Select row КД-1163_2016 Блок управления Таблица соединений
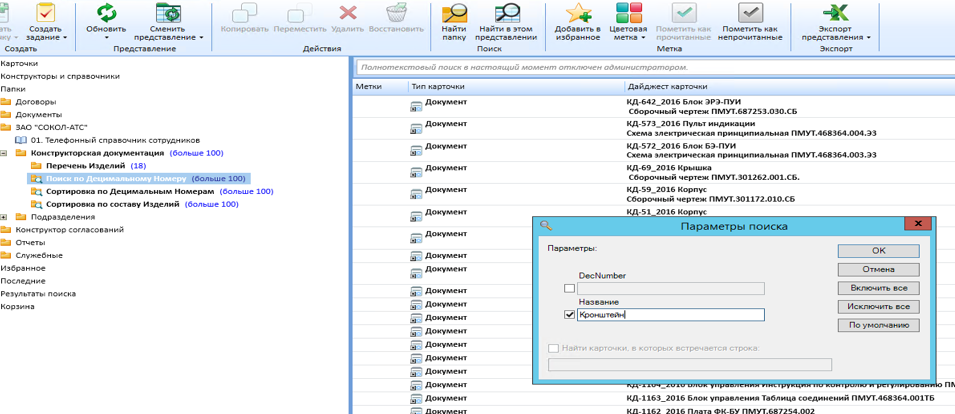 654,398
